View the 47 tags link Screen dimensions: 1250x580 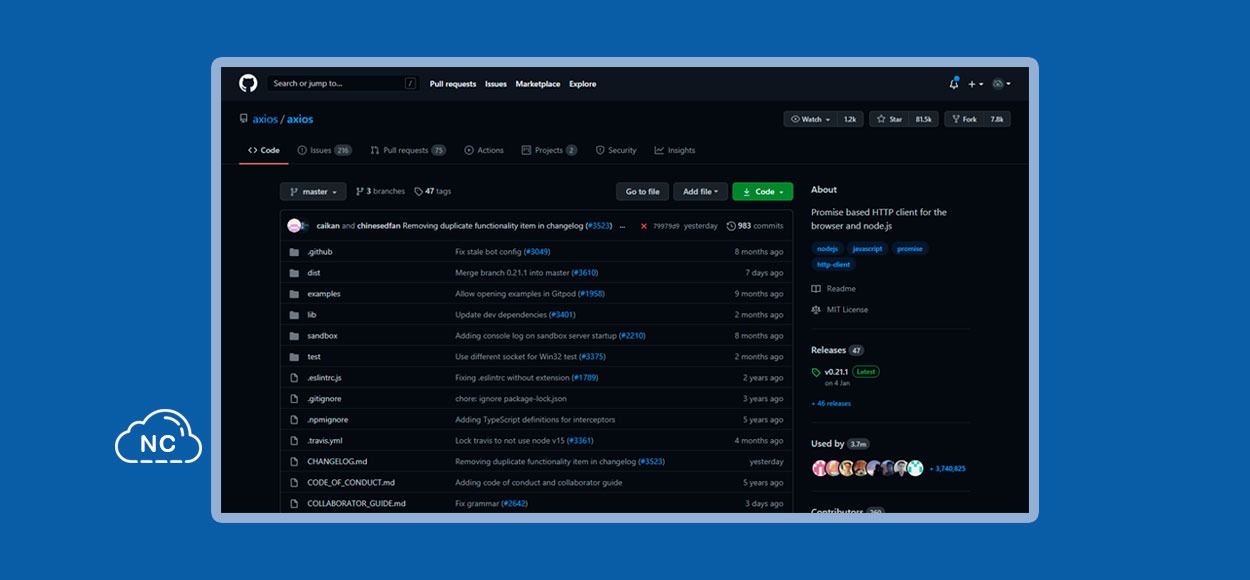tap(433, 191)
